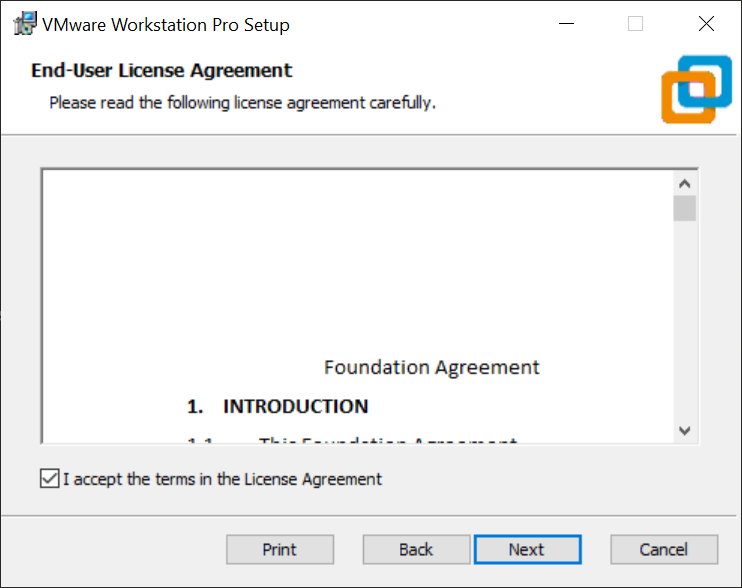The width and height of the screenshot is (742, 588).
Task: Close the setup window with the X
Action: click(706, 24)
